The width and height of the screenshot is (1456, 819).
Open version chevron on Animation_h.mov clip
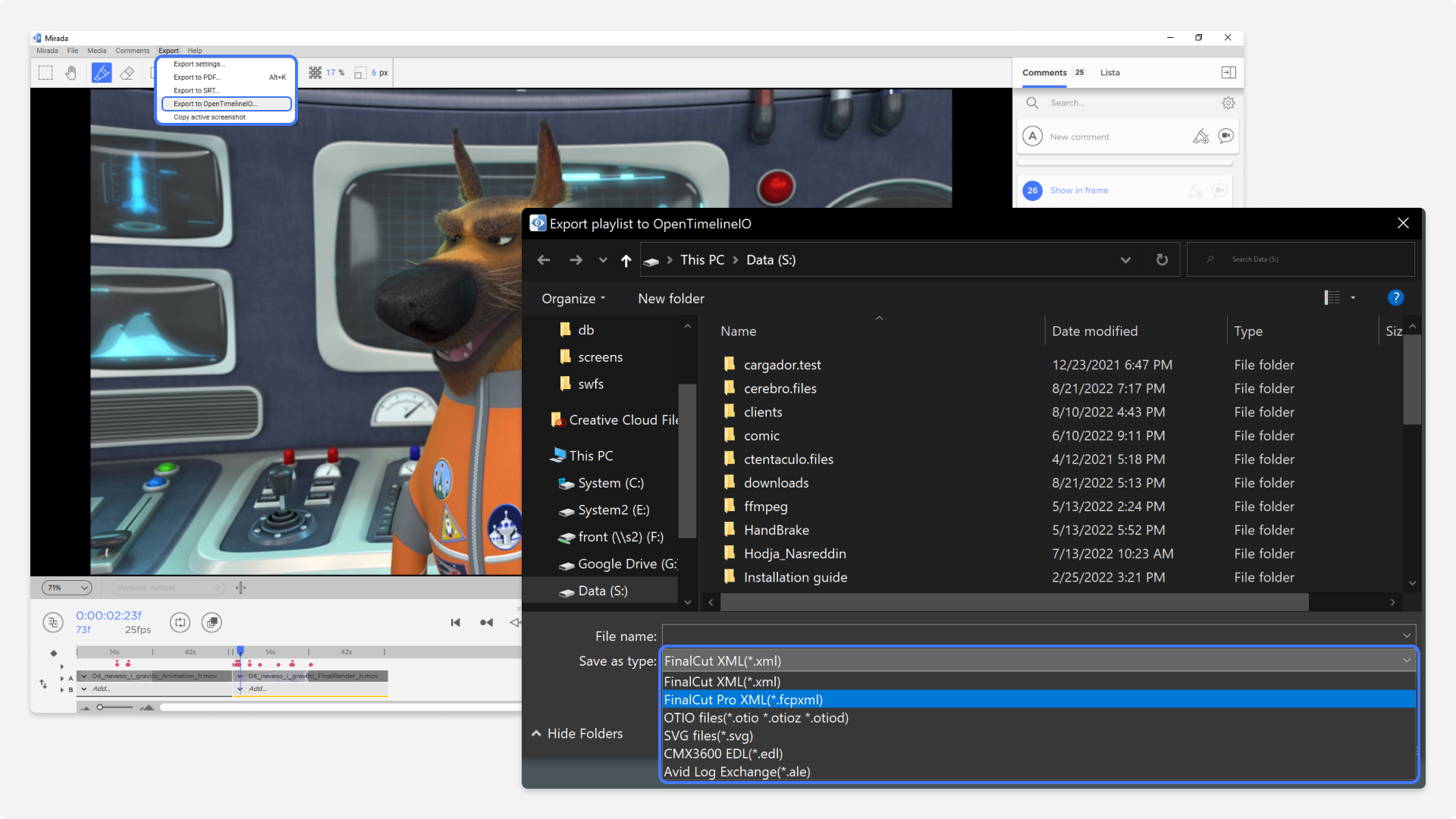click(x=84, y=676)
